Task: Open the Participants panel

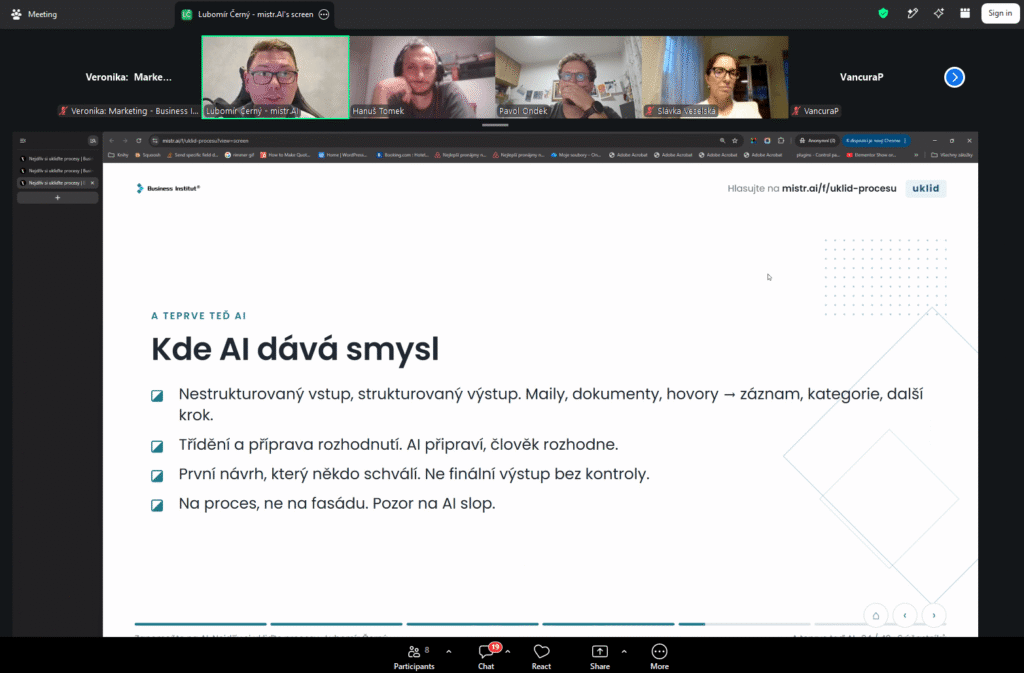Action: coord(414,657)
